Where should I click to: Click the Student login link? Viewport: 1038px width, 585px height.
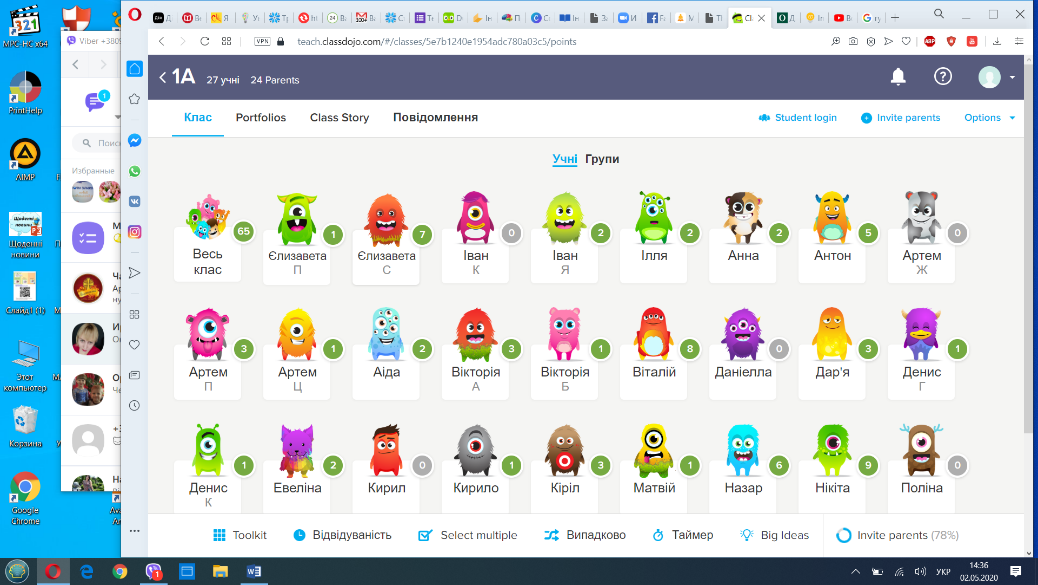point(798,117)
